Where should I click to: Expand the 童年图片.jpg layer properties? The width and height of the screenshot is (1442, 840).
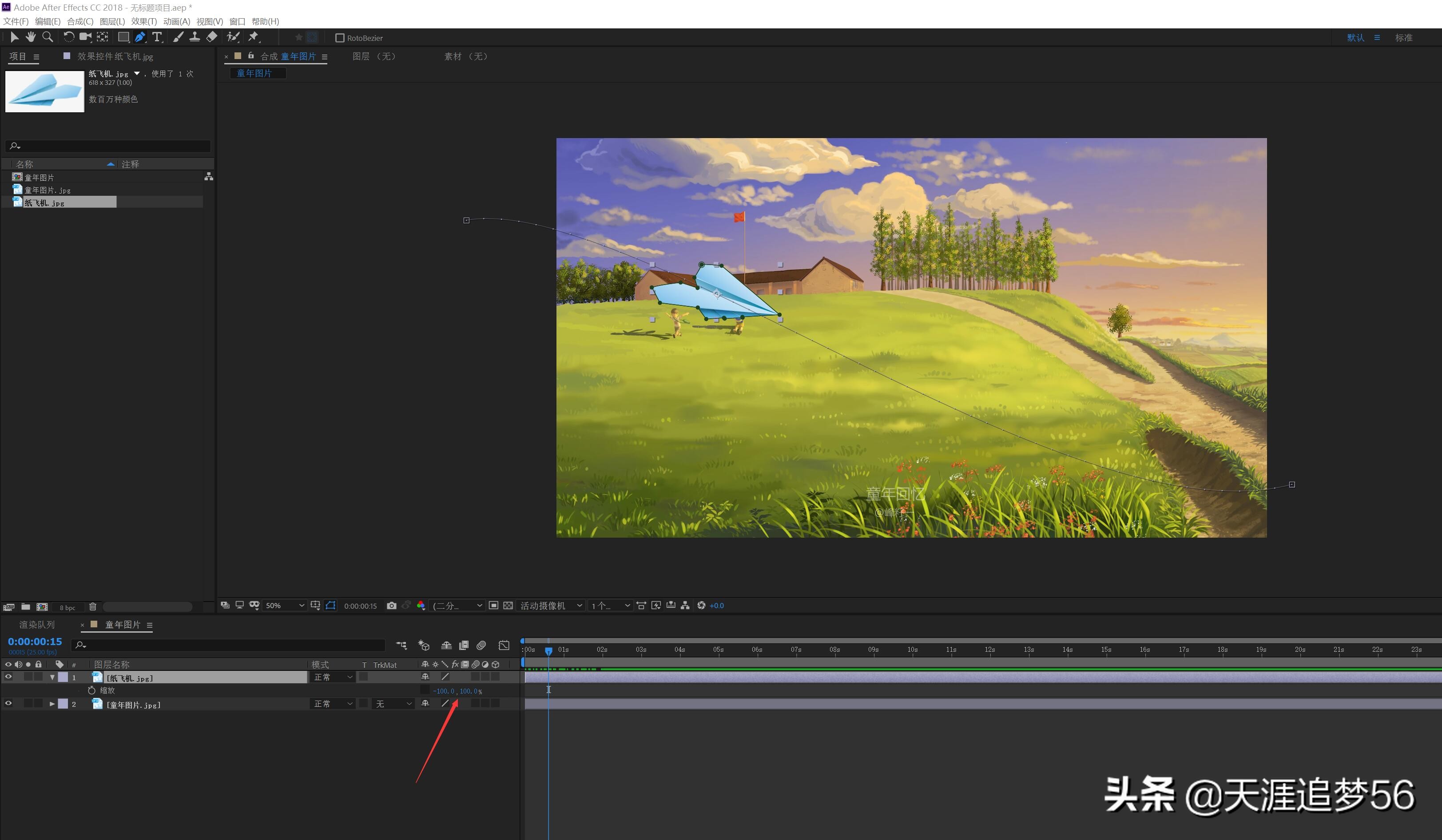pyautogui.click(x=52, y=704)
